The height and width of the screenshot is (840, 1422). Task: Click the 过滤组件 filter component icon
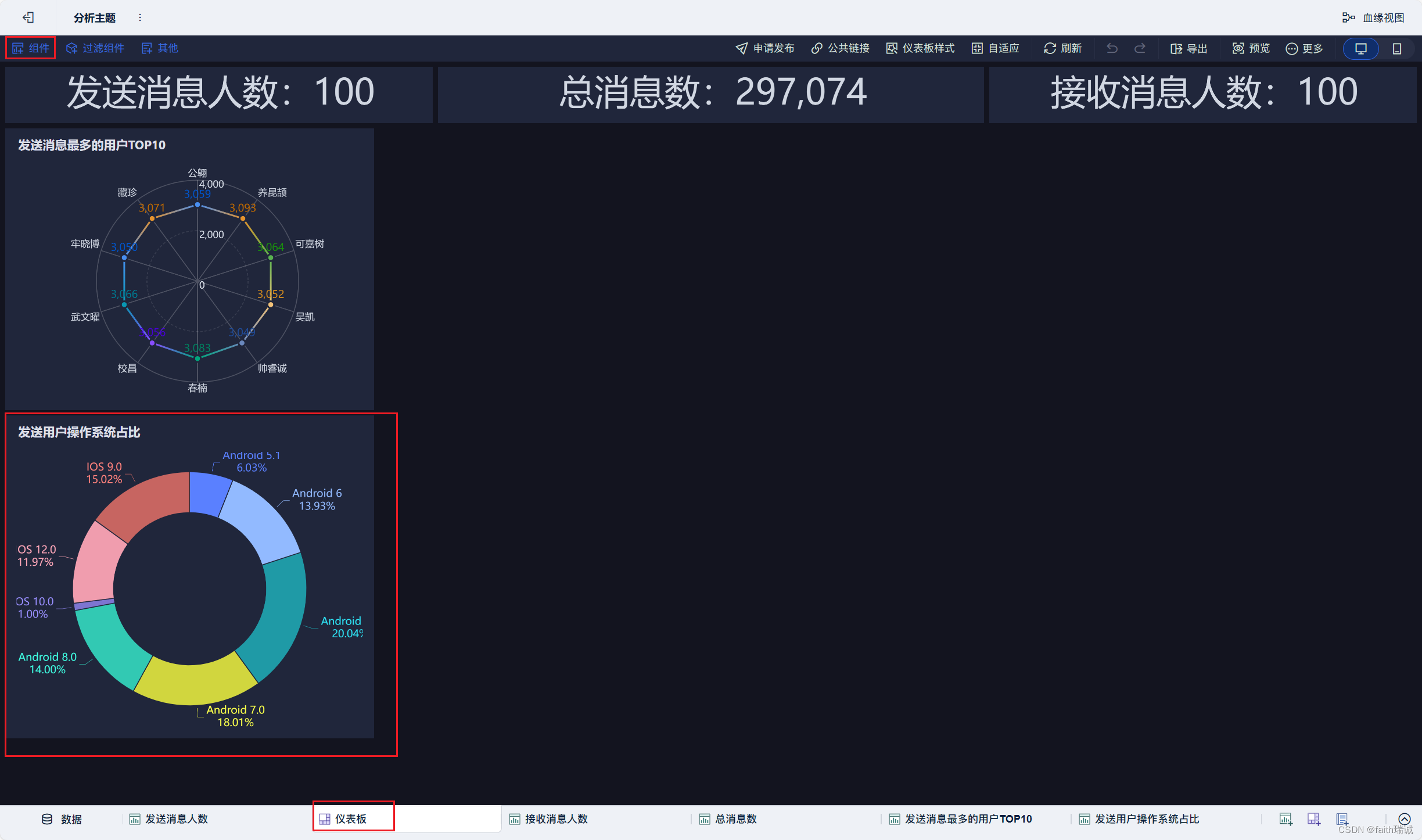(72, 48)
